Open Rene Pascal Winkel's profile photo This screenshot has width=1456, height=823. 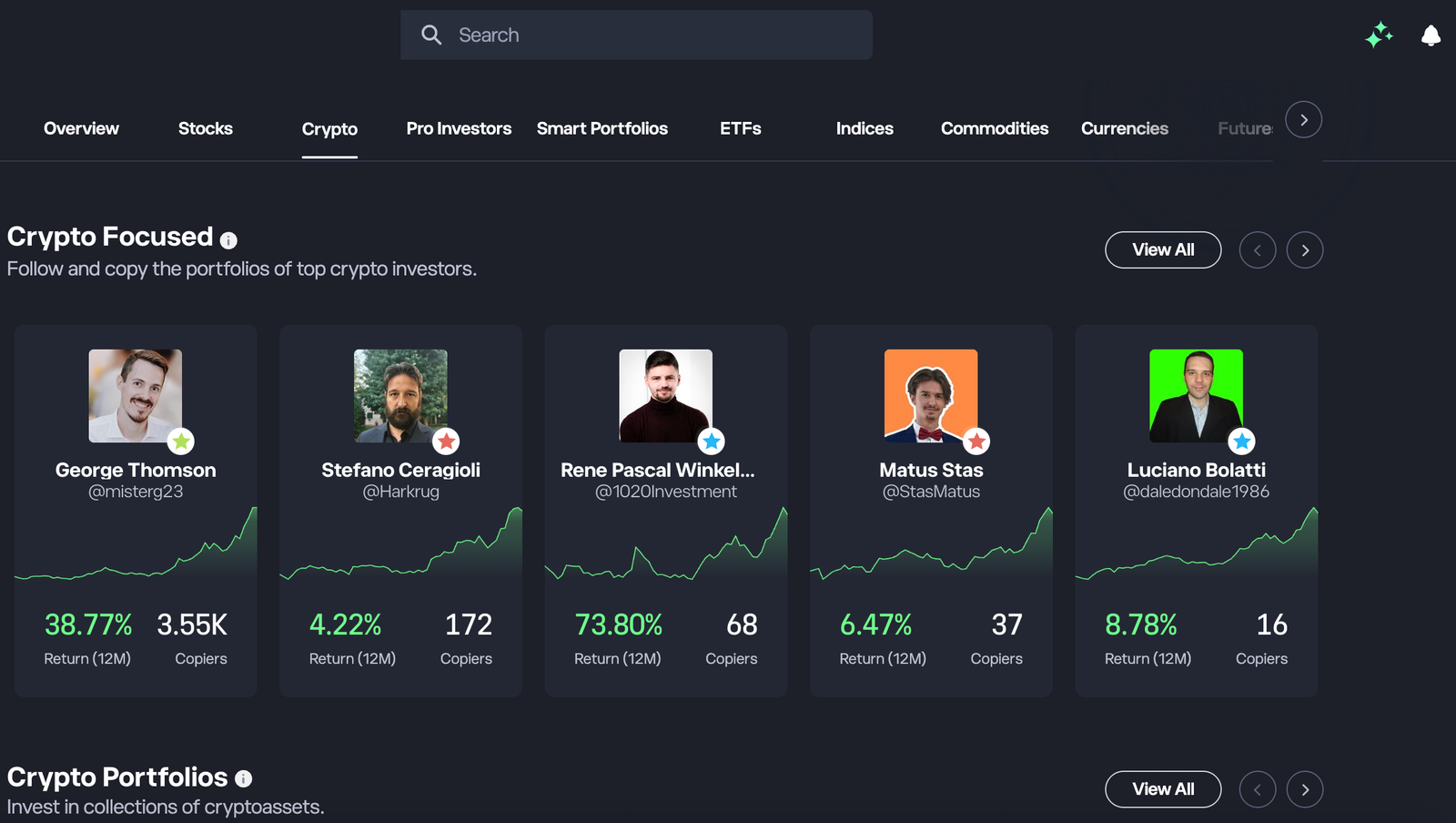click(x=666, y=396)
